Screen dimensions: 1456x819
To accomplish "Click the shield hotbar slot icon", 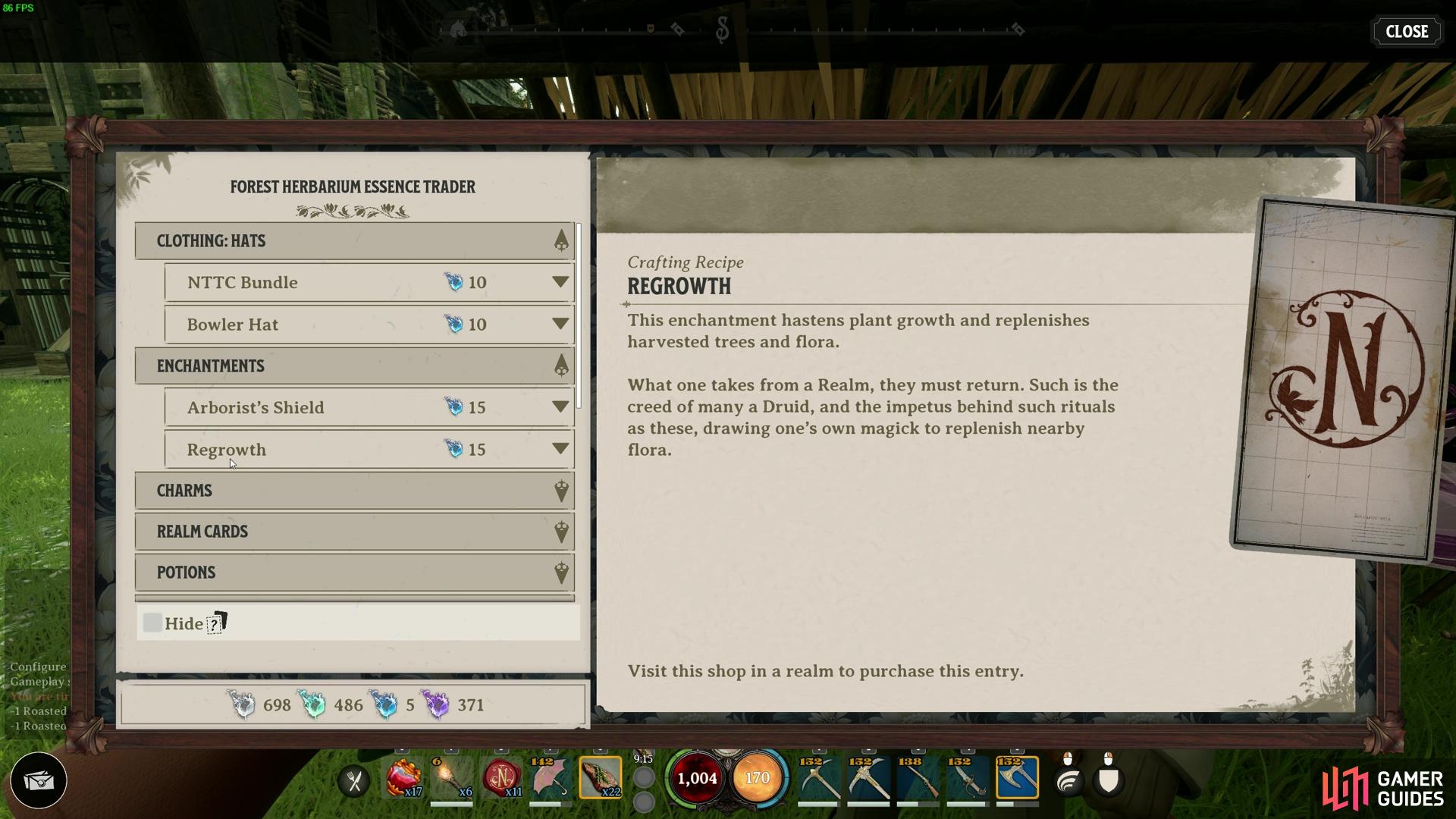I will coord(1108,779).
